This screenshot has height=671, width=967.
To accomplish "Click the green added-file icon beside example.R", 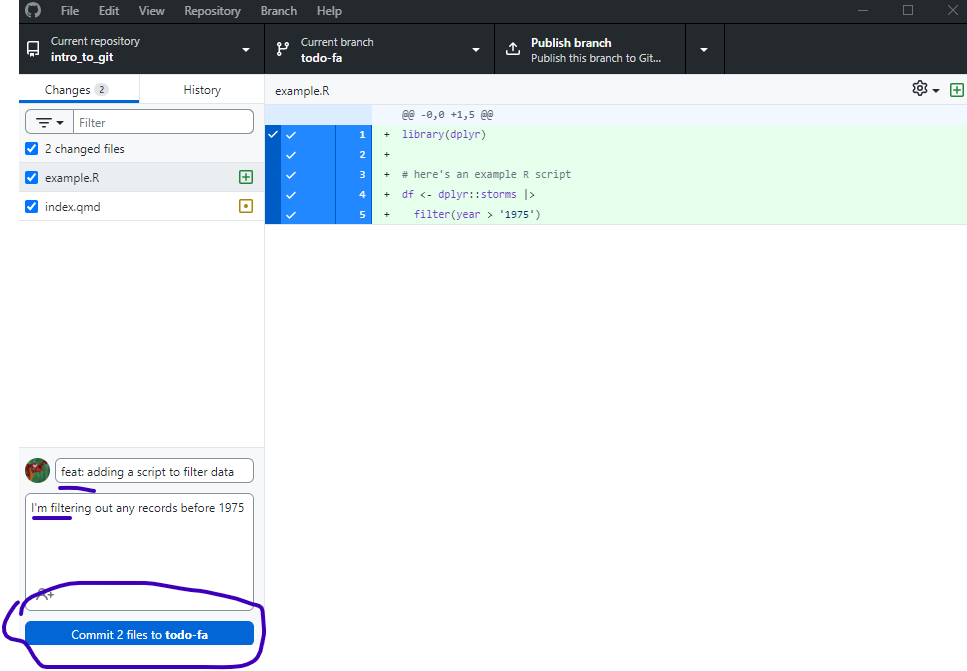I will coord(246,177).
